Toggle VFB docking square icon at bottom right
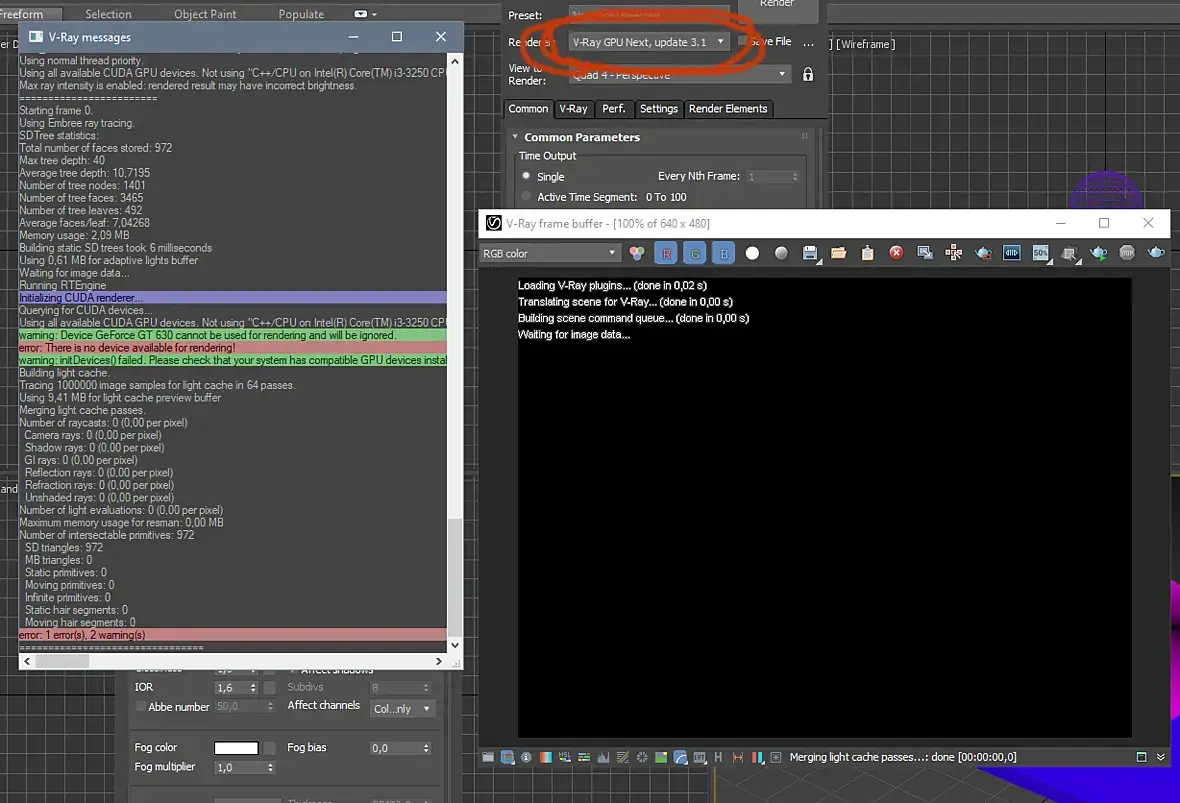Image resolution: width=1180 pixels, height=803 pixels. pos(1141,757)
